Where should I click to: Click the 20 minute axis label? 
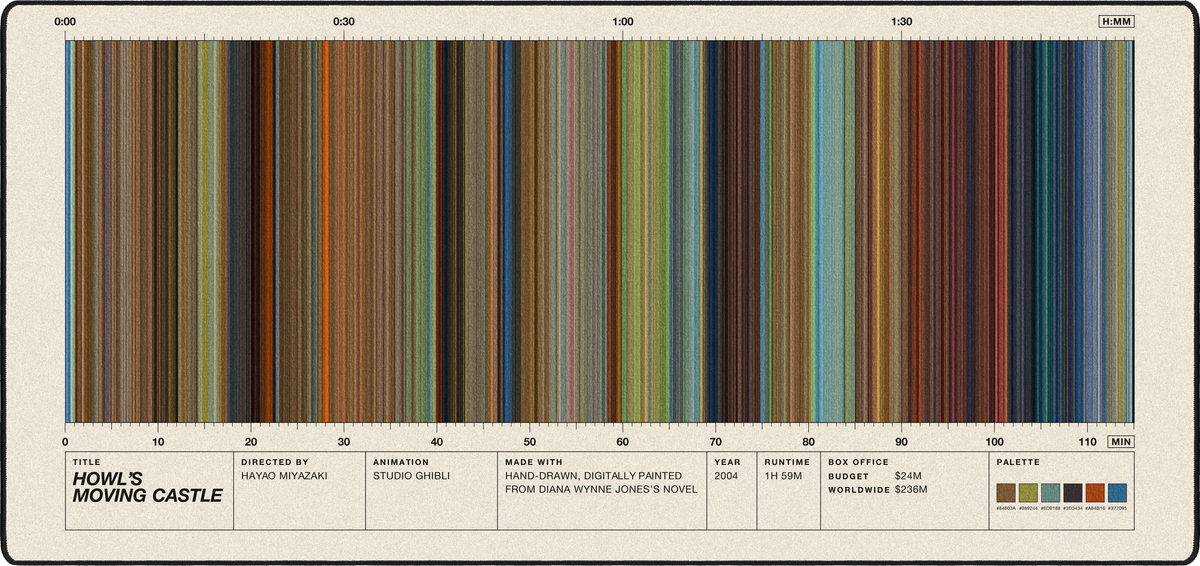[x=251, y=441]
